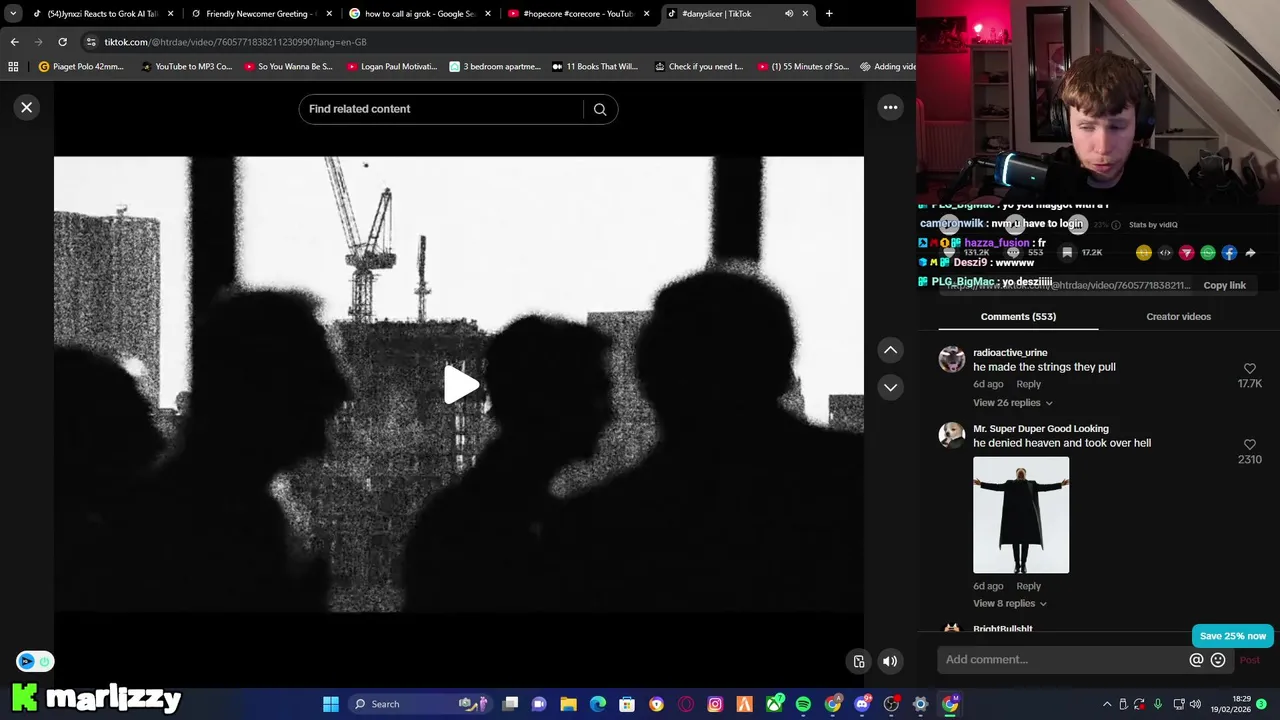1280x720 pixels.
Task: Go to the previous video arrow
Action: tap(890, 350)
